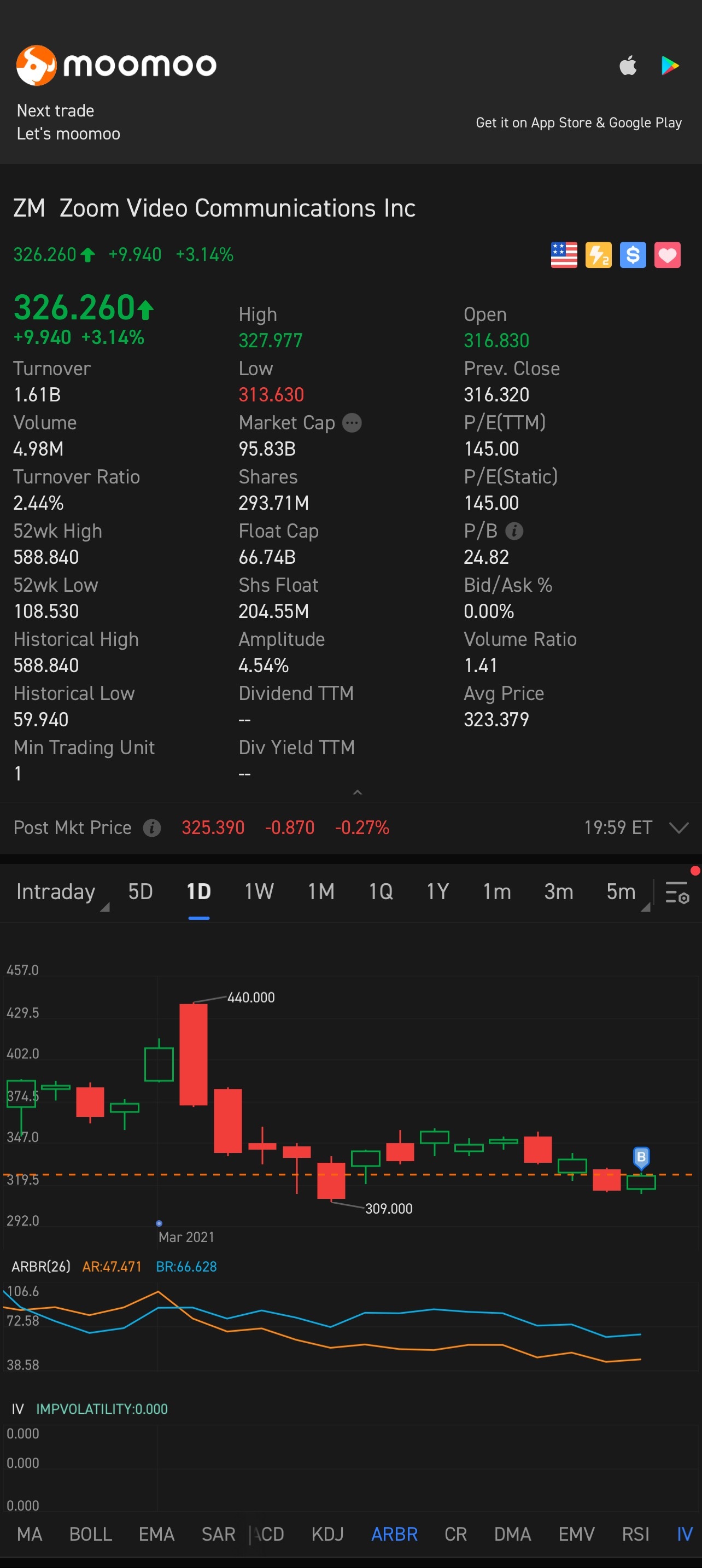Switch chart to 1M tab
702x1568 pixels.
pyautogui.click(x=321, y=891)
